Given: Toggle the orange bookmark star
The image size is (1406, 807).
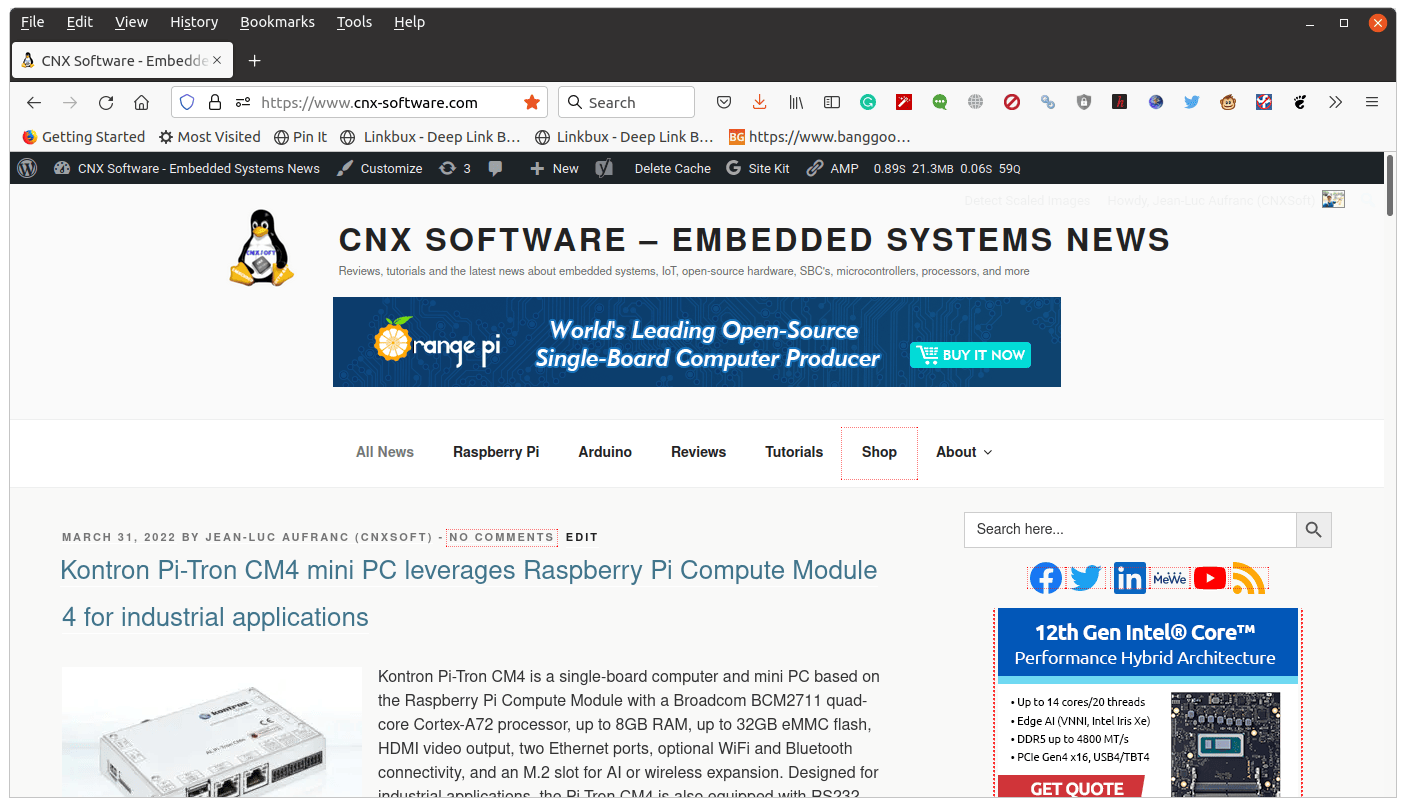Looking at the screenshot, I should point(532,102).
